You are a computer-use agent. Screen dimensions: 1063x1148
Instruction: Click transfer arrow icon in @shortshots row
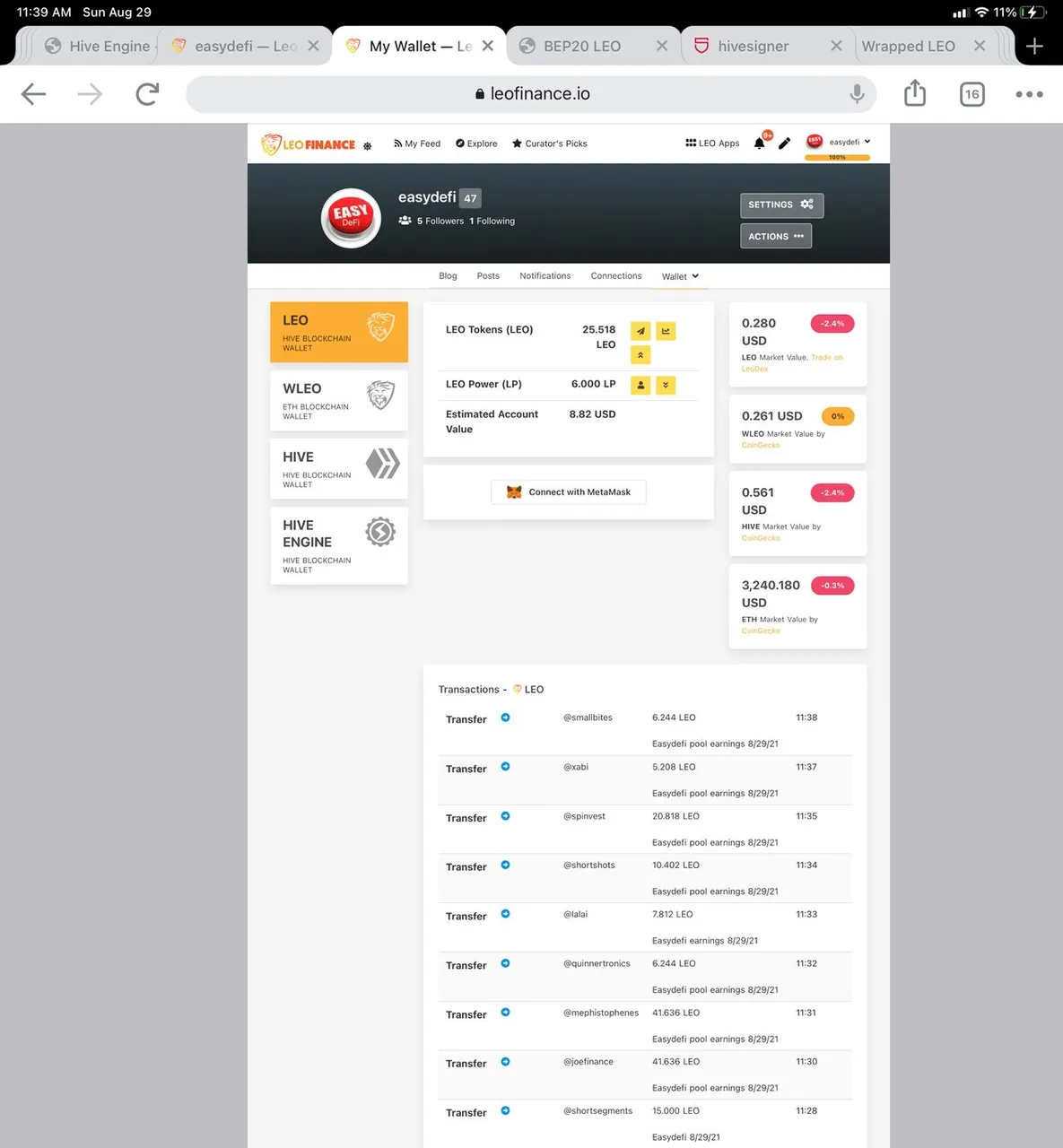505,865
